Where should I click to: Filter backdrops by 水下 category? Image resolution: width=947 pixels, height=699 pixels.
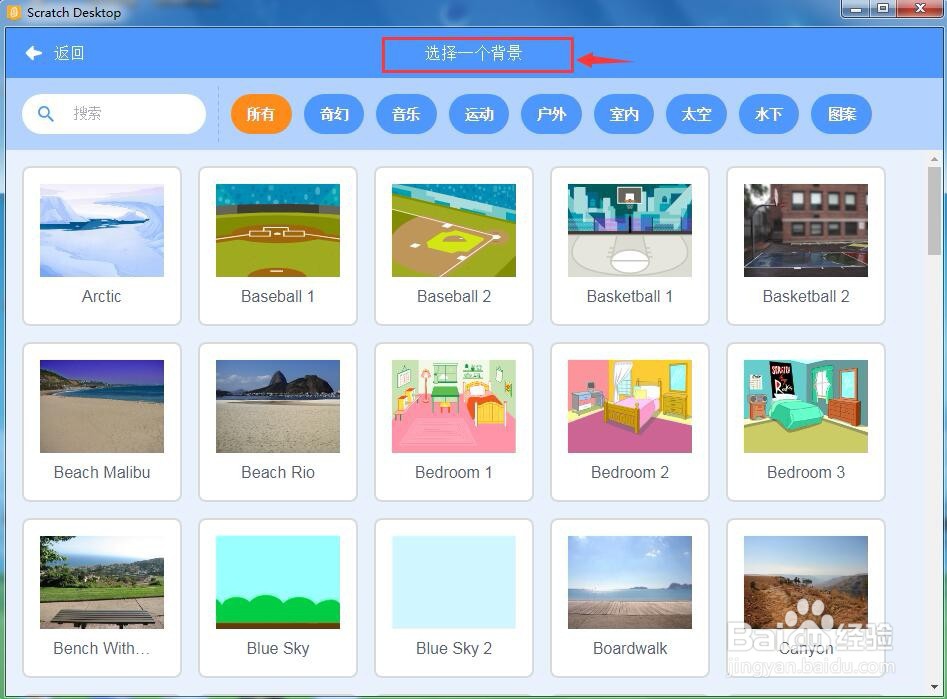pos(769,114)
